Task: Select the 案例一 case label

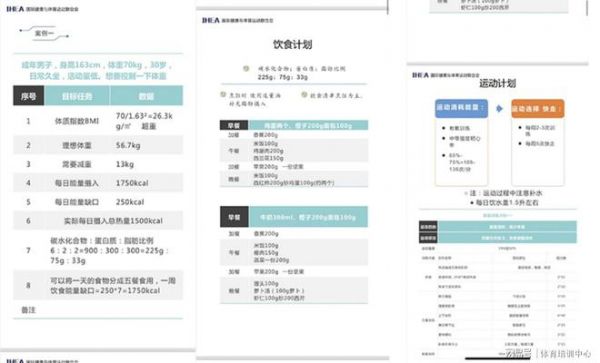Action: click(44, 33)
